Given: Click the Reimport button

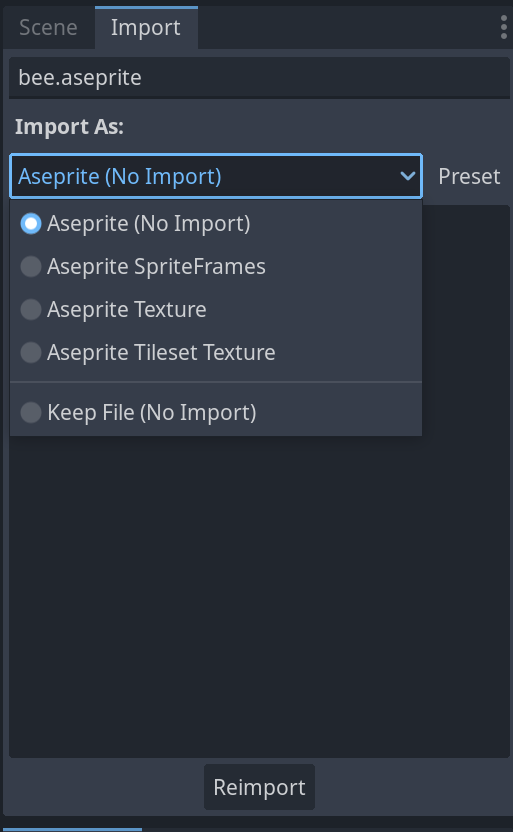Looking at the screenshot, I should click(x=259, y=787).
